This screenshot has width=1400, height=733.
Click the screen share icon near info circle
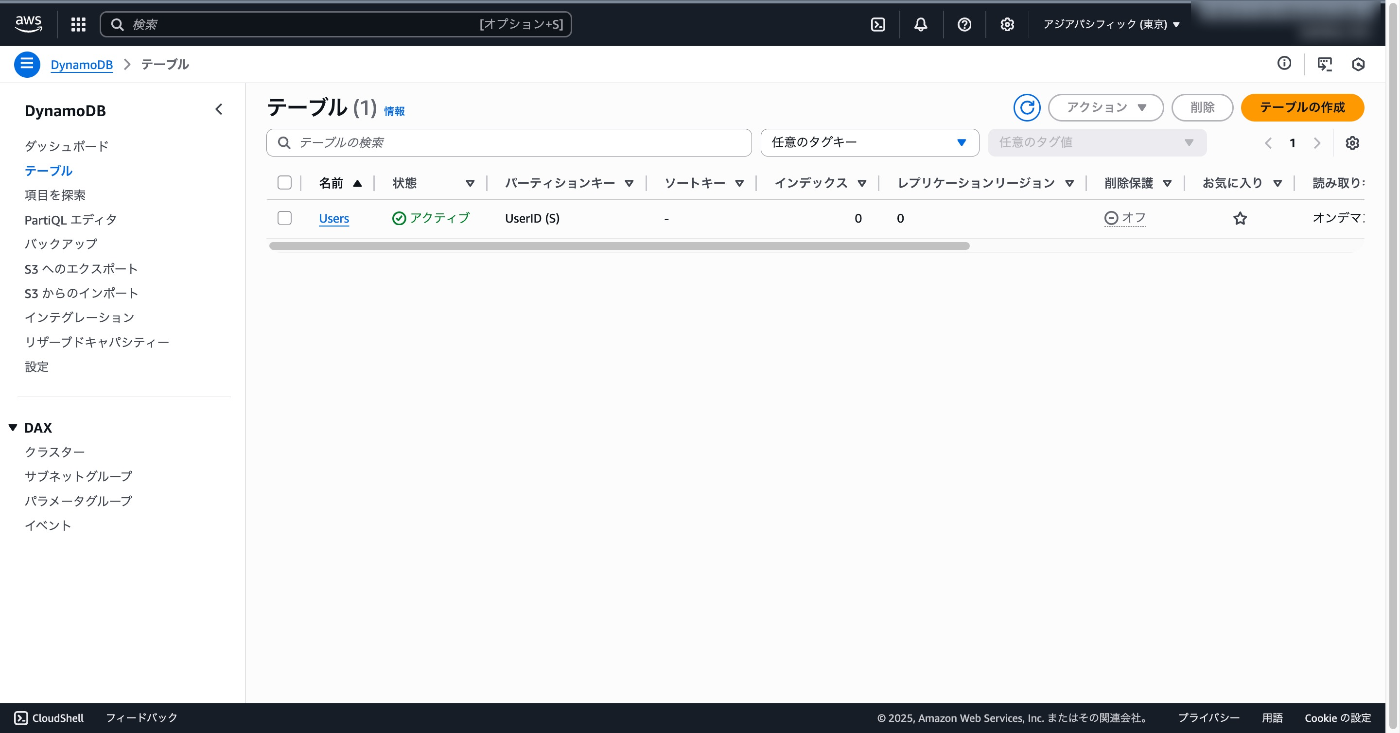[x=1325, y=64]
